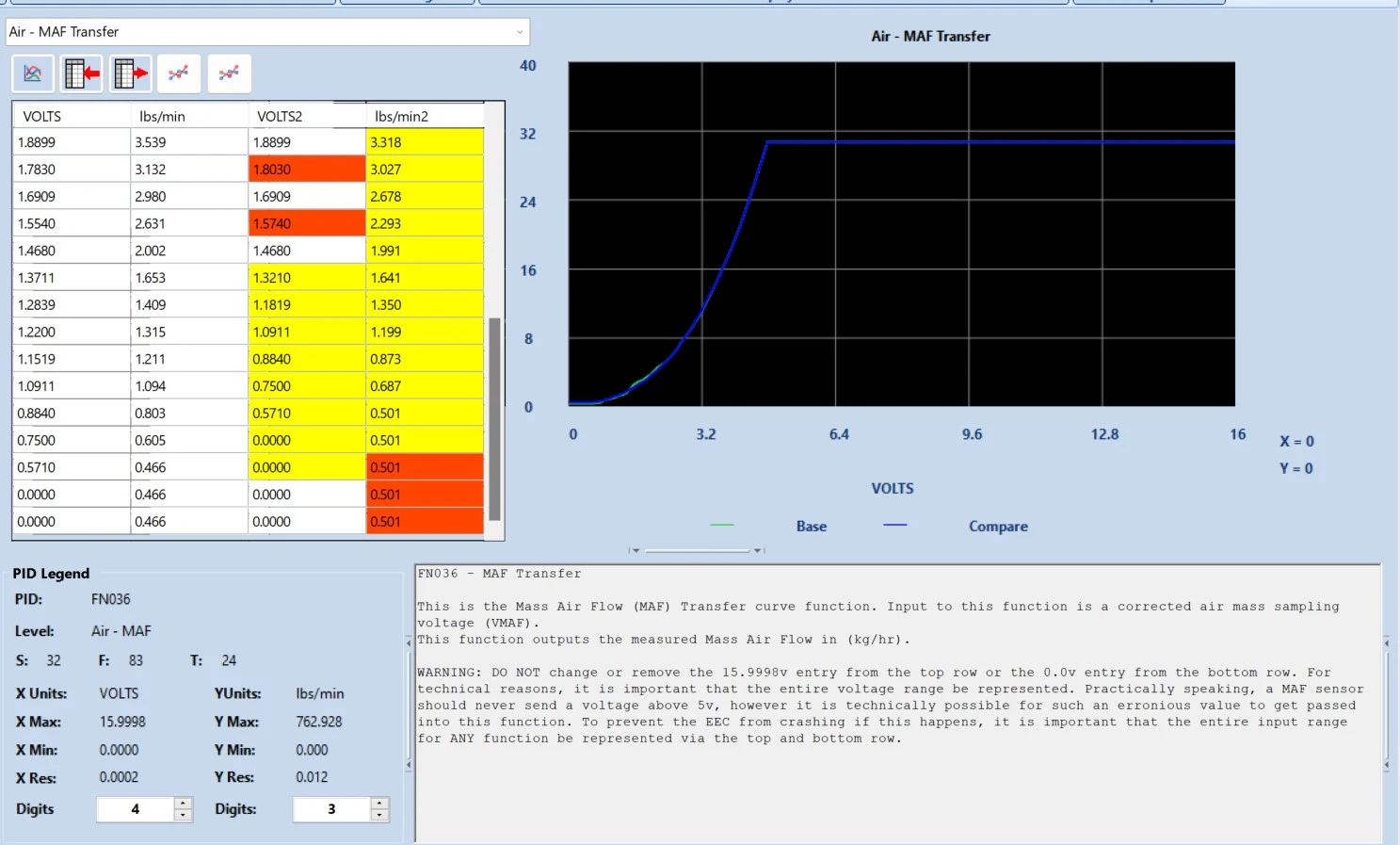
Task: Click the rightmost scatter-line toolbar icon
Action: click(x=229, y=73)
